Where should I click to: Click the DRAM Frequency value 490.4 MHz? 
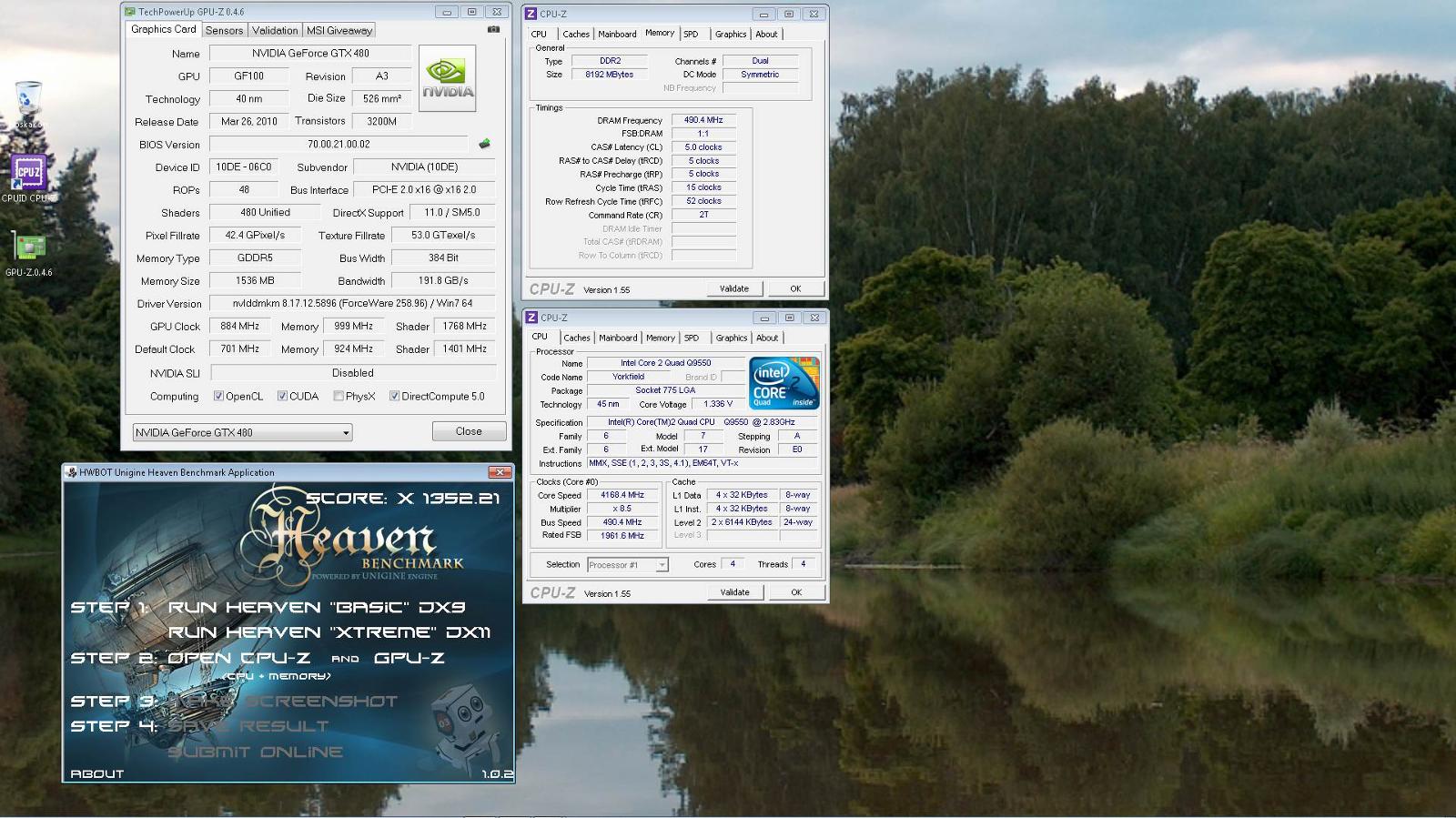click(703, 120)
